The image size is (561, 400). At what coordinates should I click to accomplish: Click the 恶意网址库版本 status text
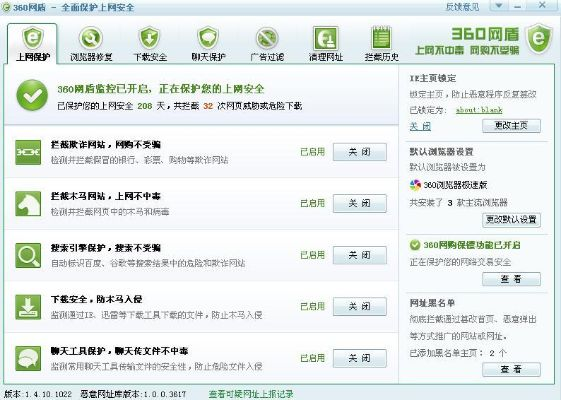133,394
